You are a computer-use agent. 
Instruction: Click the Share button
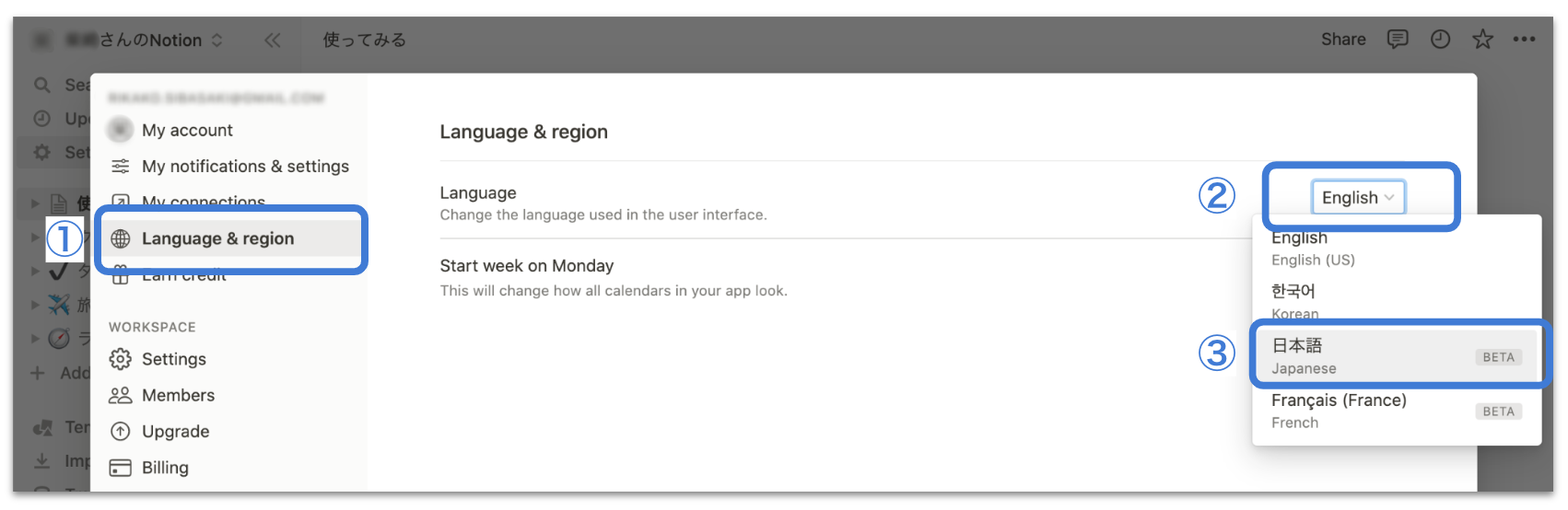click(x=1343, y=40)
